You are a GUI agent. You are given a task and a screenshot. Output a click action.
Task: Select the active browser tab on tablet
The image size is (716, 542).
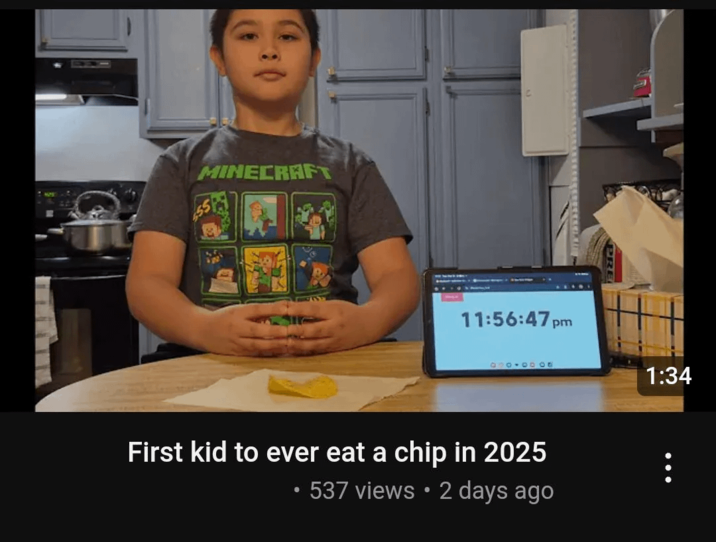[x=528, y=279]
